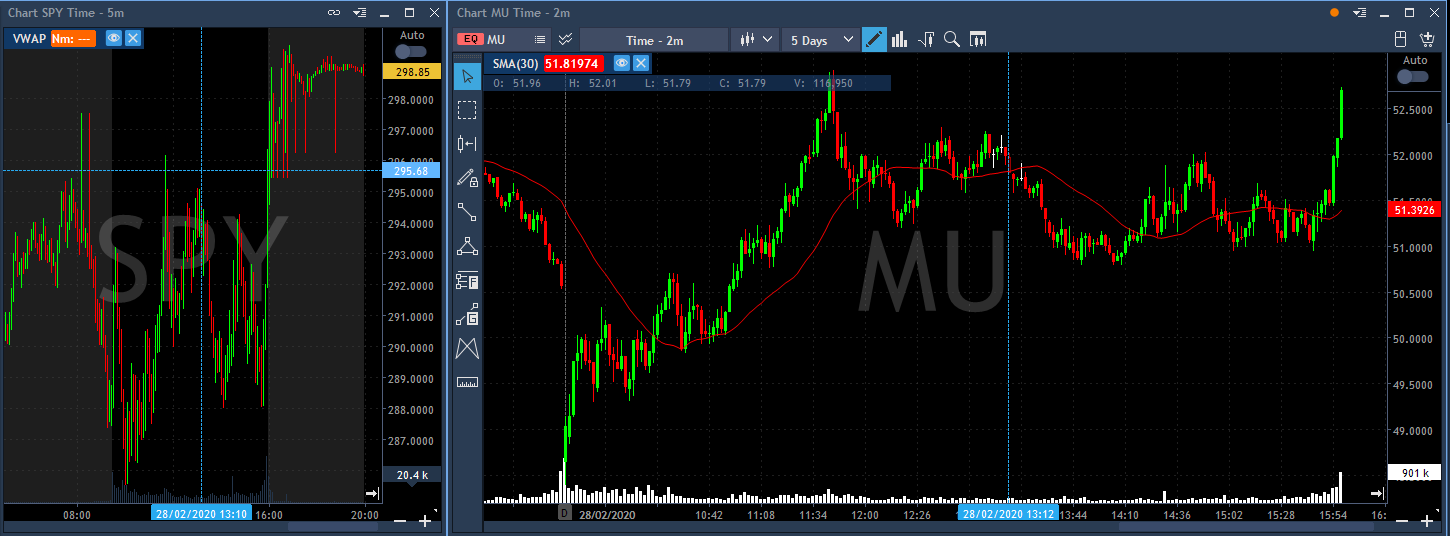
Task: Click the plus zoom-in button on MU time axis
Action: (1425, 521)
